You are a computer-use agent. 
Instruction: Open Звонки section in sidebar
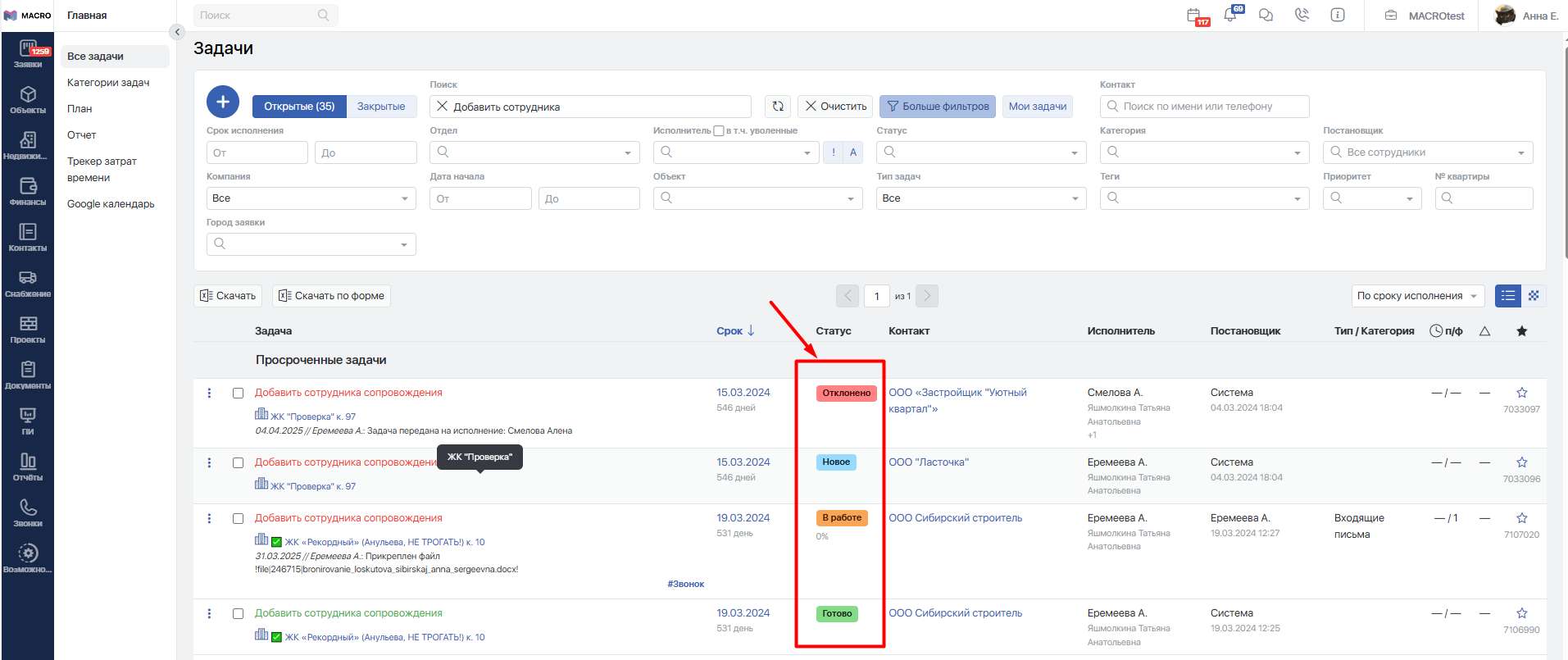coord(28,512)
